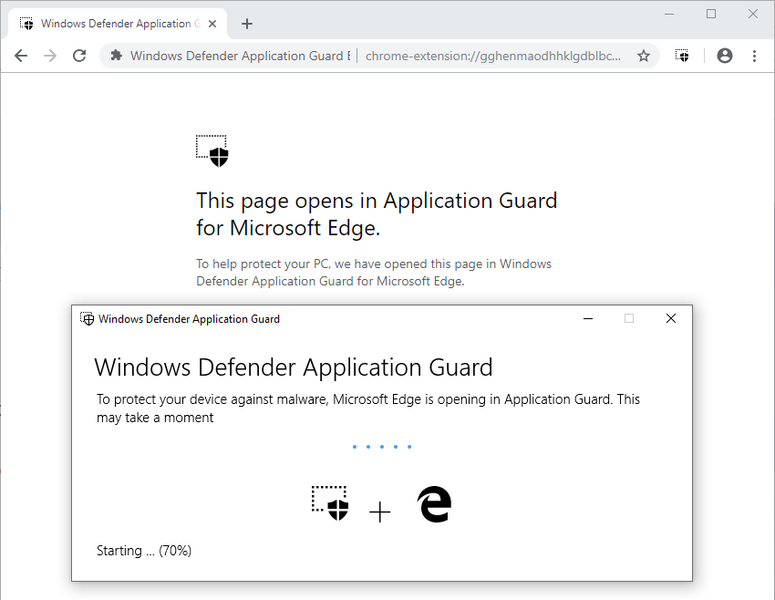Viewport: 775px width, 600px height.
Task: Click the Microsoft Edge logo in dialog
Action: click(434, 505)
